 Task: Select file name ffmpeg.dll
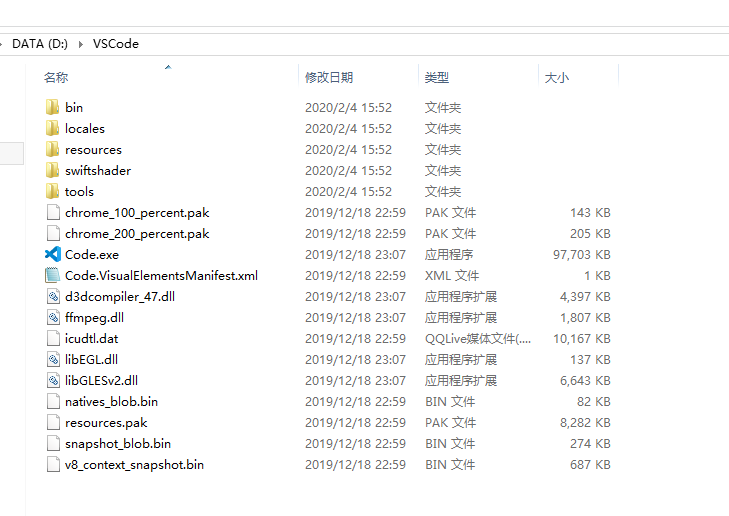point(94,318)
